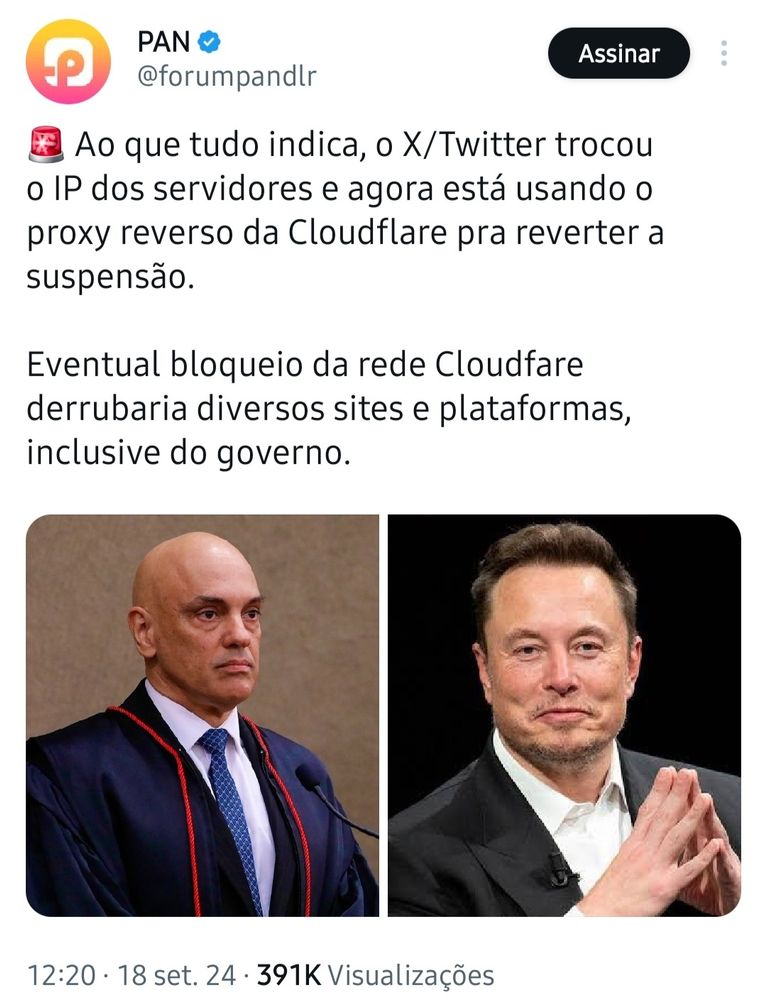The image size is (767, 1000).
Task: Click the paragraph starting "Eventual bloqueio"
Action: coord(329,409)
